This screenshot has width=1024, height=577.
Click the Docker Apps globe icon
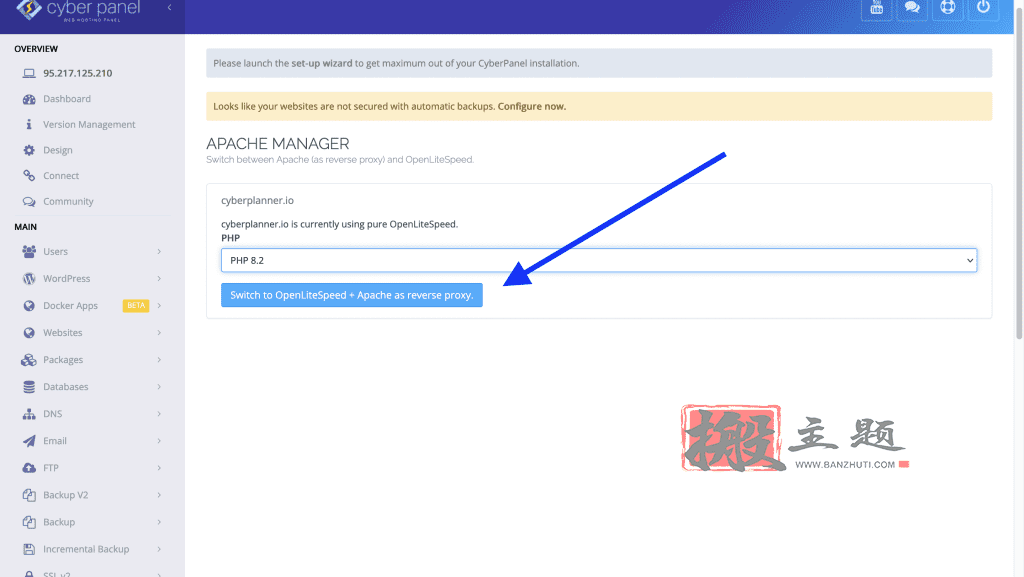[29, 305]
